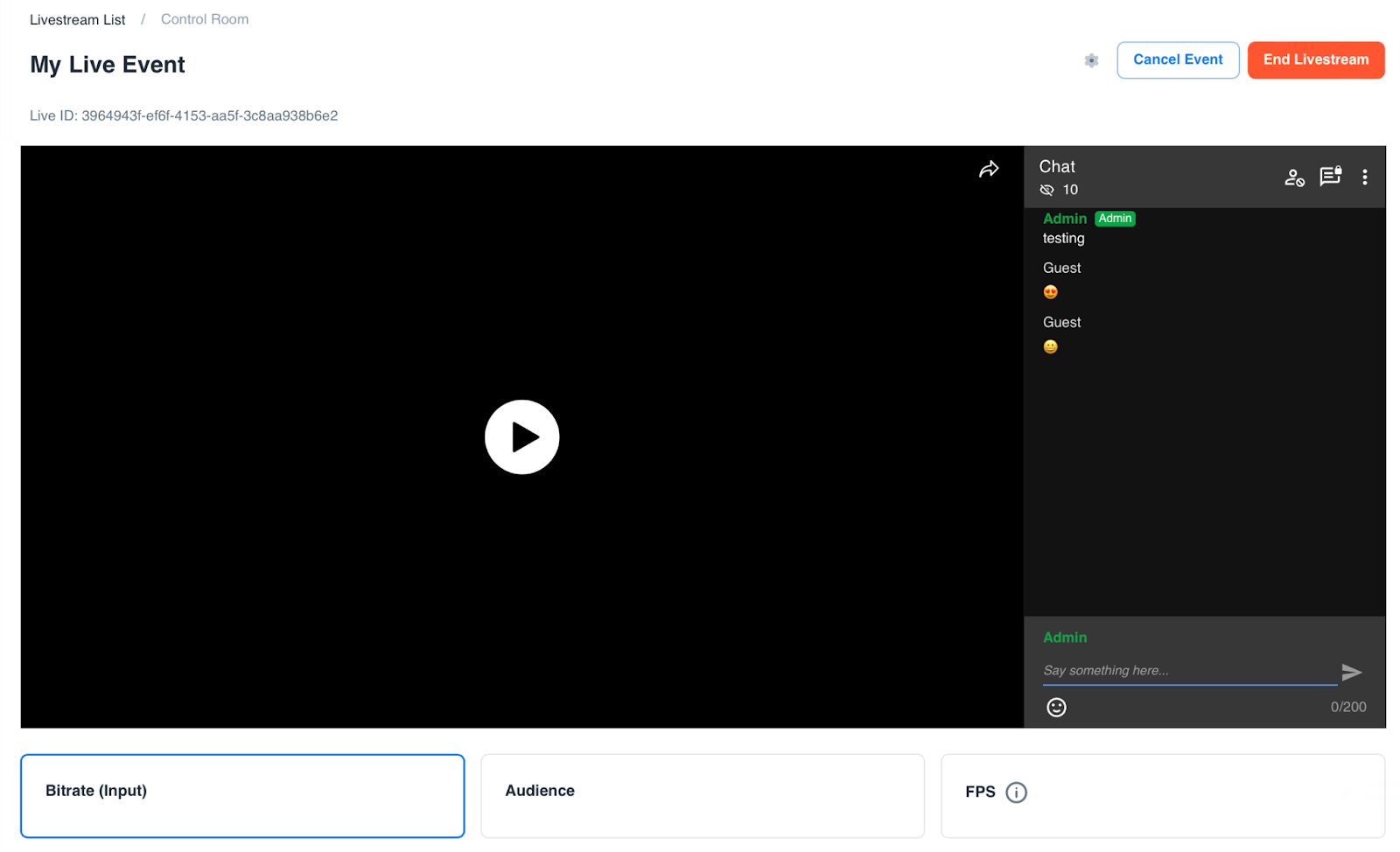Click the locked chat messages icon
The height and width of the screenshot is (852, 1400).
tap(1329, 177)
